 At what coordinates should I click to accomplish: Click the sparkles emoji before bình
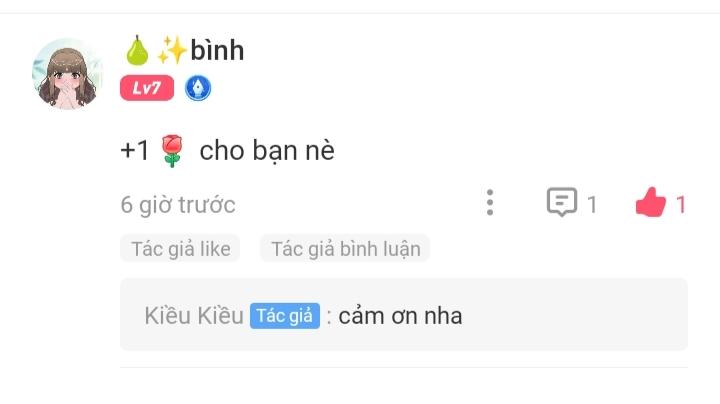(x=171, y=49)
